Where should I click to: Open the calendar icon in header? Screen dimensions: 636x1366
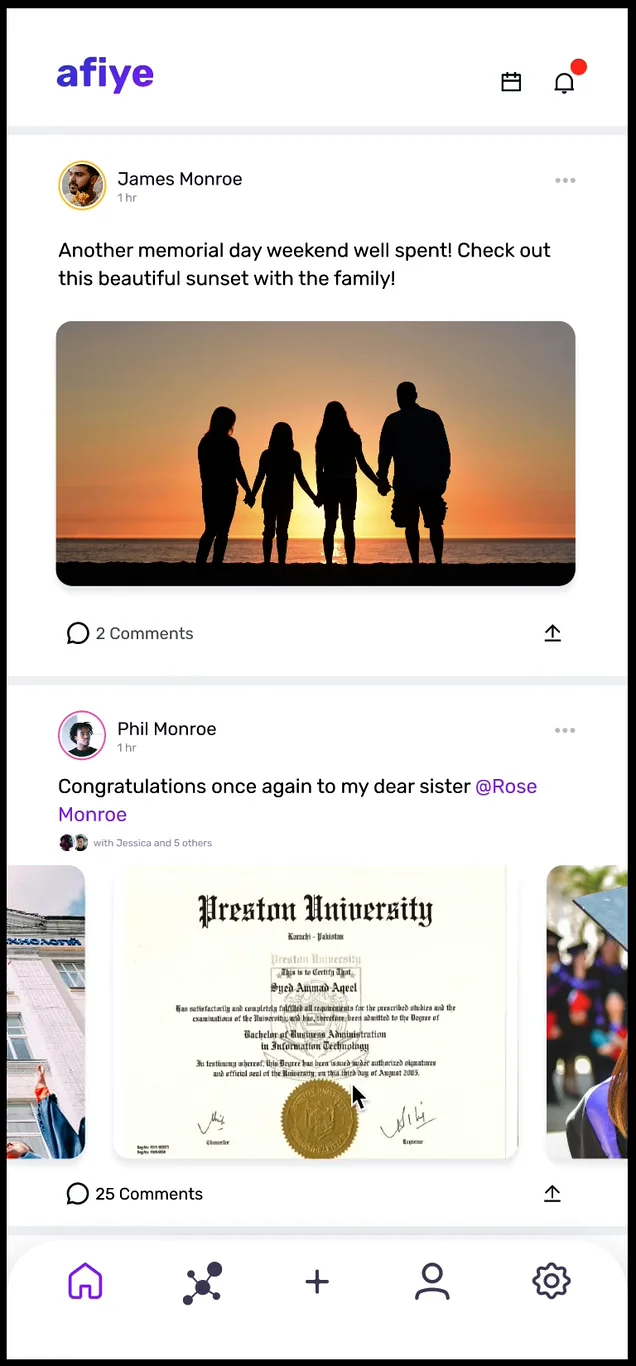(x=511, y=82)
